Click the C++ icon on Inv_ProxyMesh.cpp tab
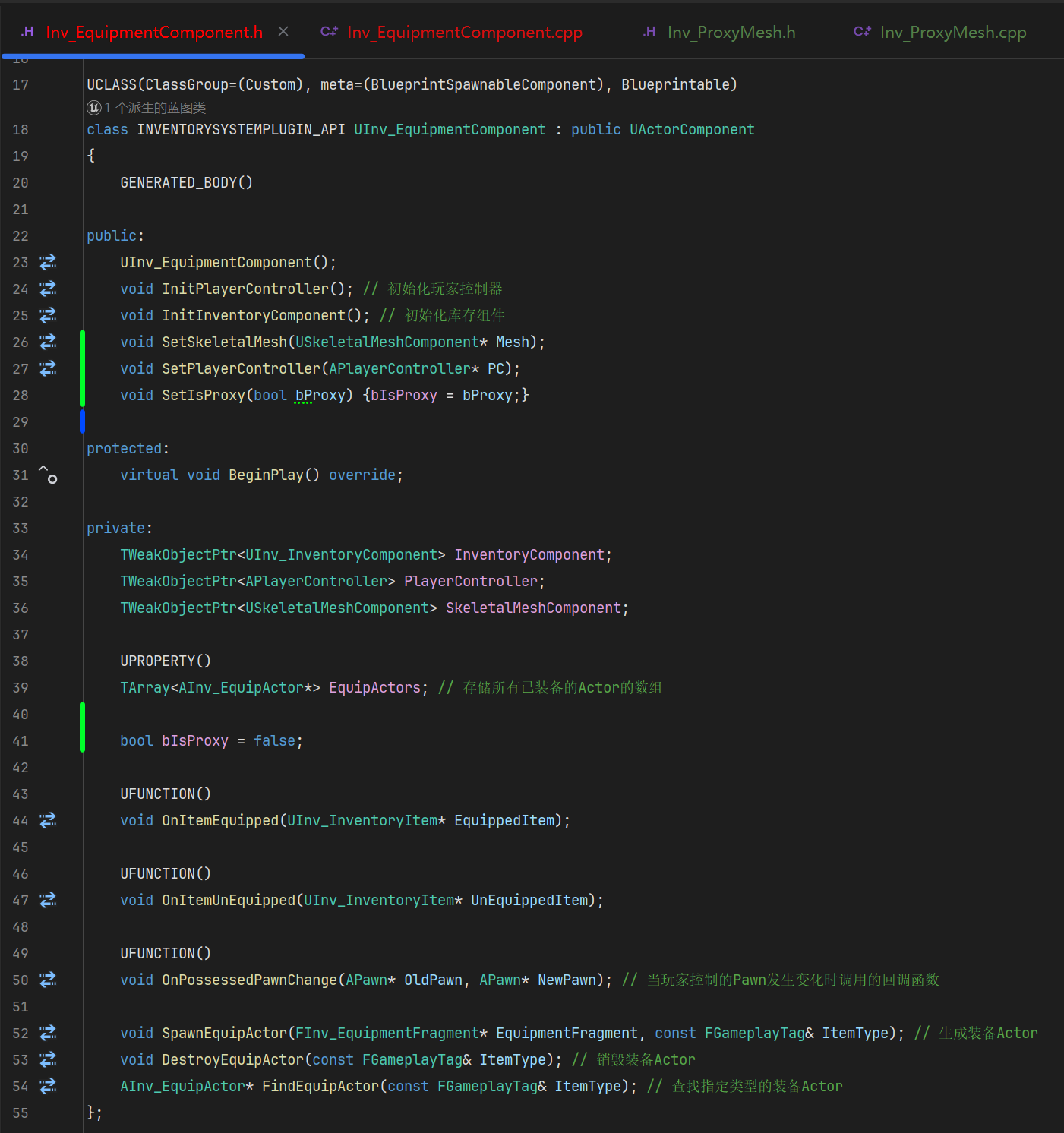1064x1133 pixels. pyautogui.click(x=862, y=31)
